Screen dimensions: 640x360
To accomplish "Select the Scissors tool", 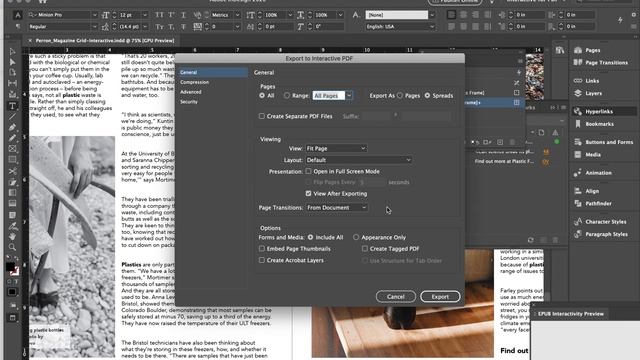I will point(12,171).
